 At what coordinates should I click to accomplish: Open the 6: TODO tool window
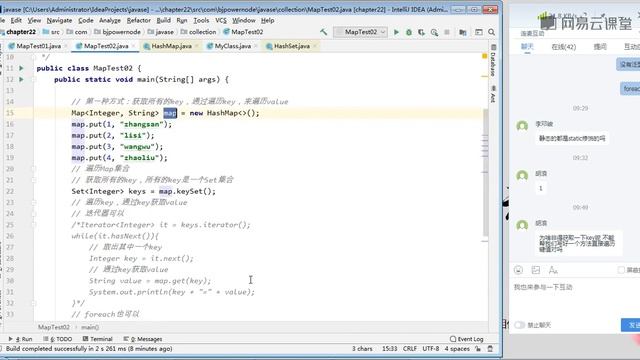58,339
